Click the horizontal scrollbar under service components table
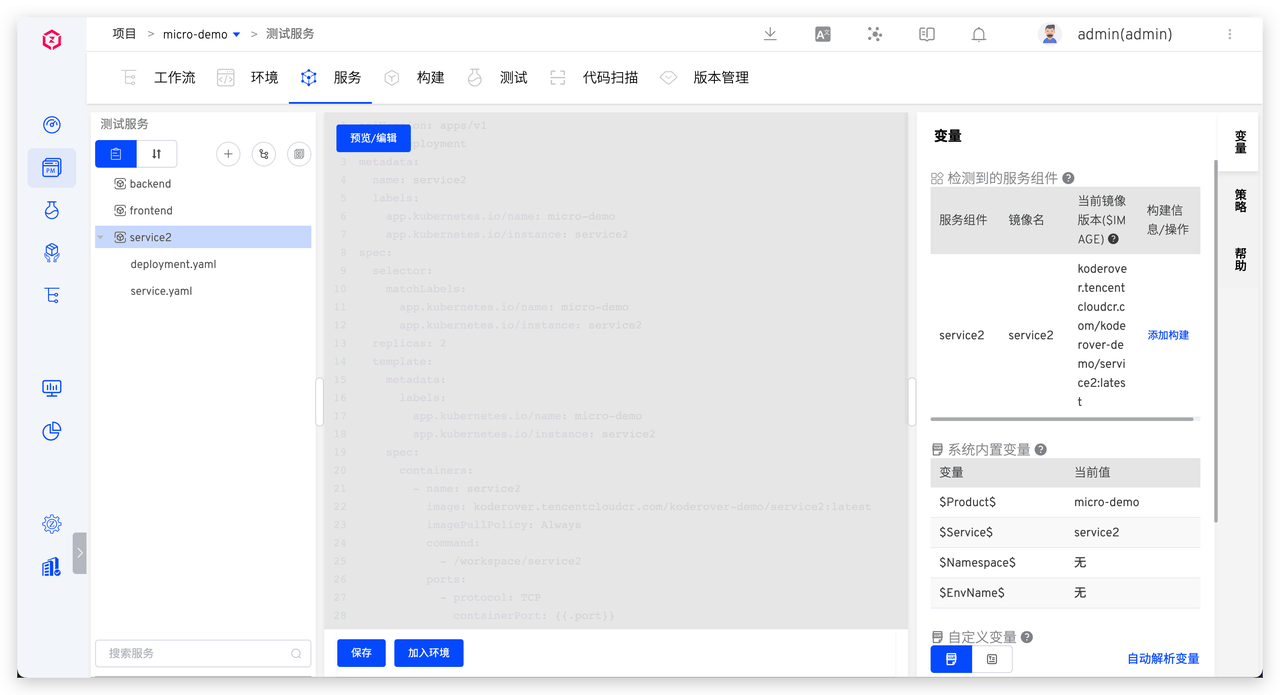This screenshot has height=695, width=1280. coord(1061,419)
